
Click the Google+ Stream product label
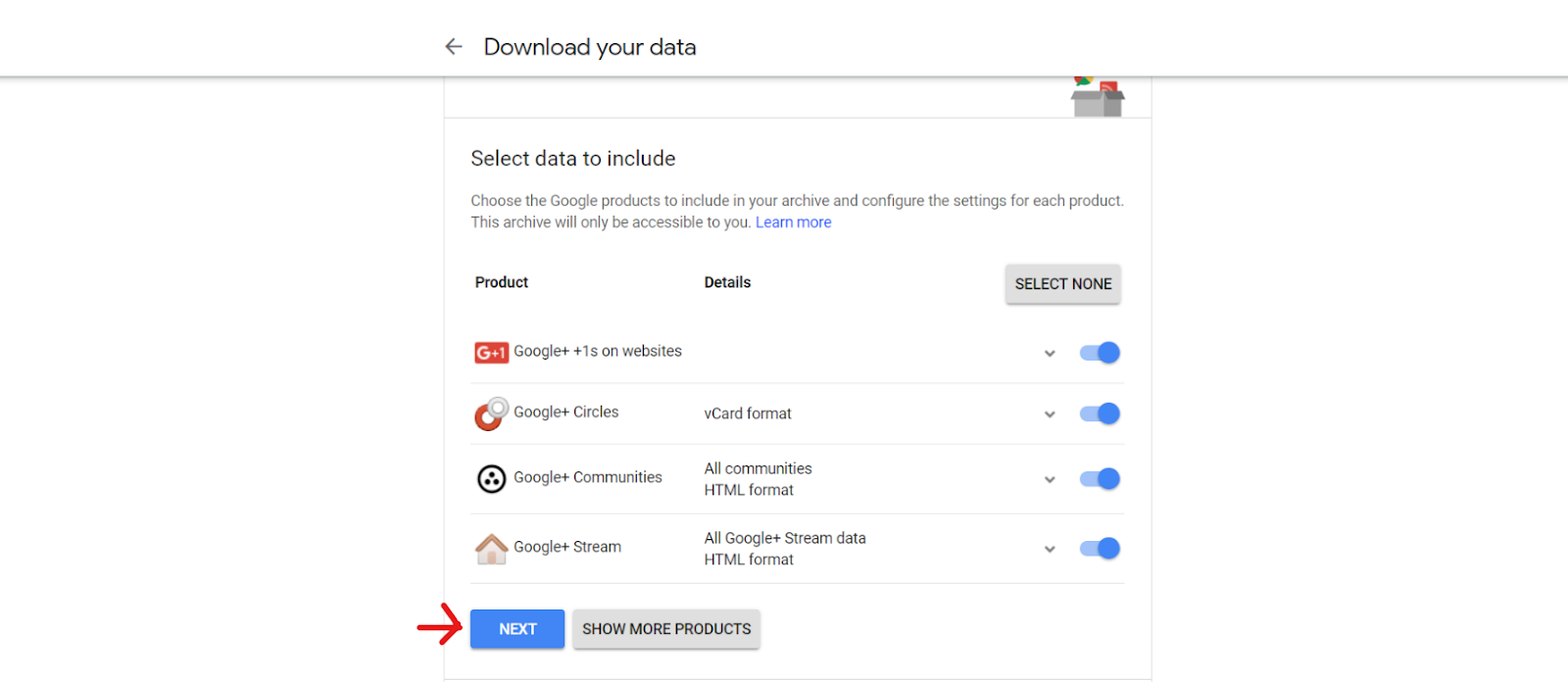coord(567,547)
